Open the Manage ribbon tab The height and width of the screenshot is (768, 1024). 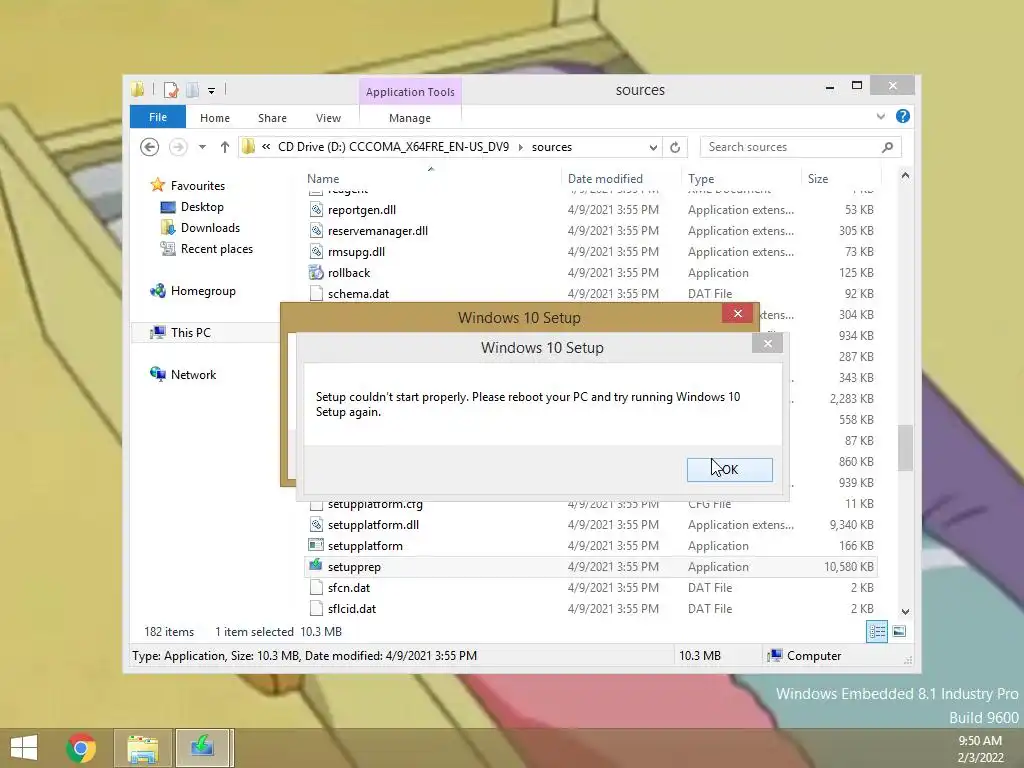(410, 118)
